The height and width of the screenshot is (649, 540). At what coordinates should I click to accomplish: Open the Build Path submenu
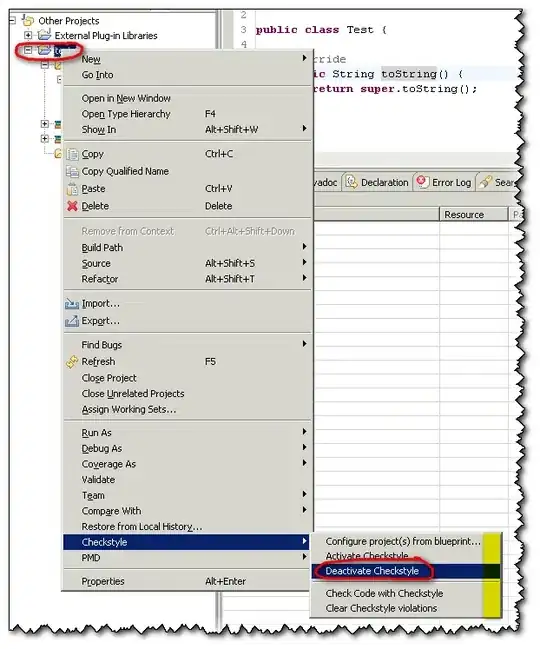[187, 248]
